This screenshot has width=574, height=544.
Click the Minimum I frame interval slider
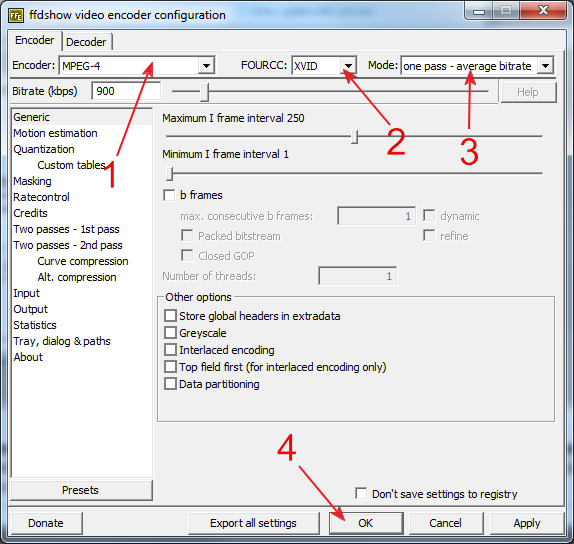pyautogui.click(x=354, y=174)
